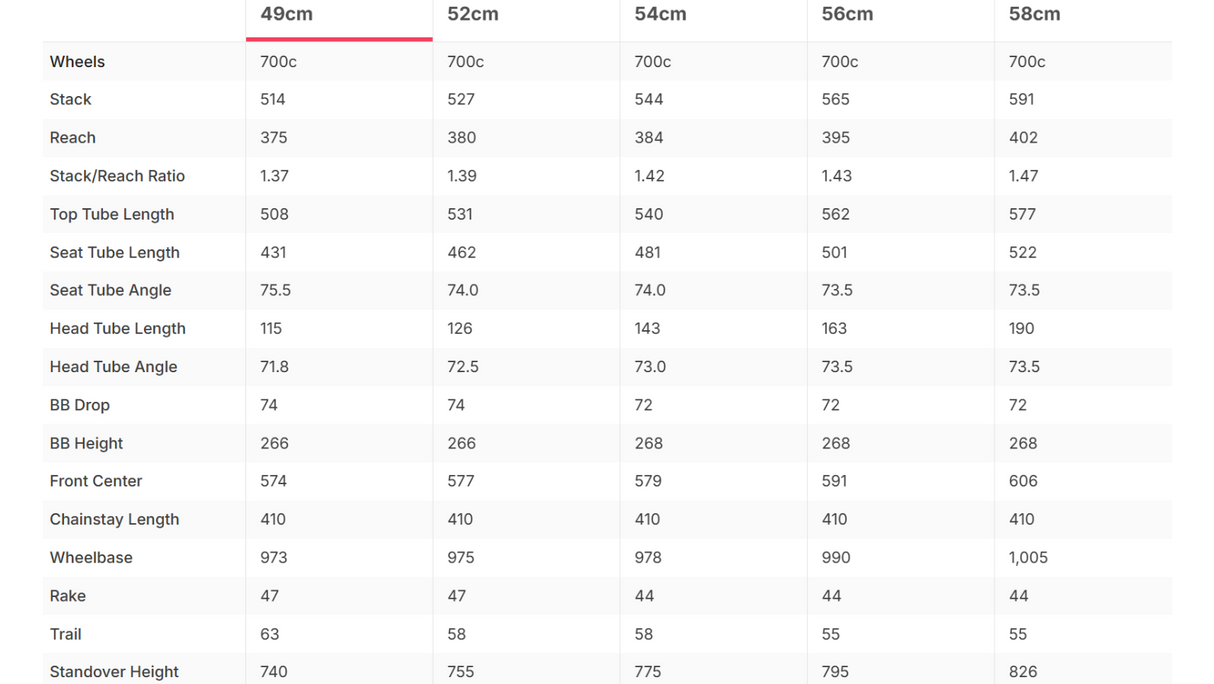Click the 75.5 seat tube angle value
1214x684 pixels.
point(275,290)
